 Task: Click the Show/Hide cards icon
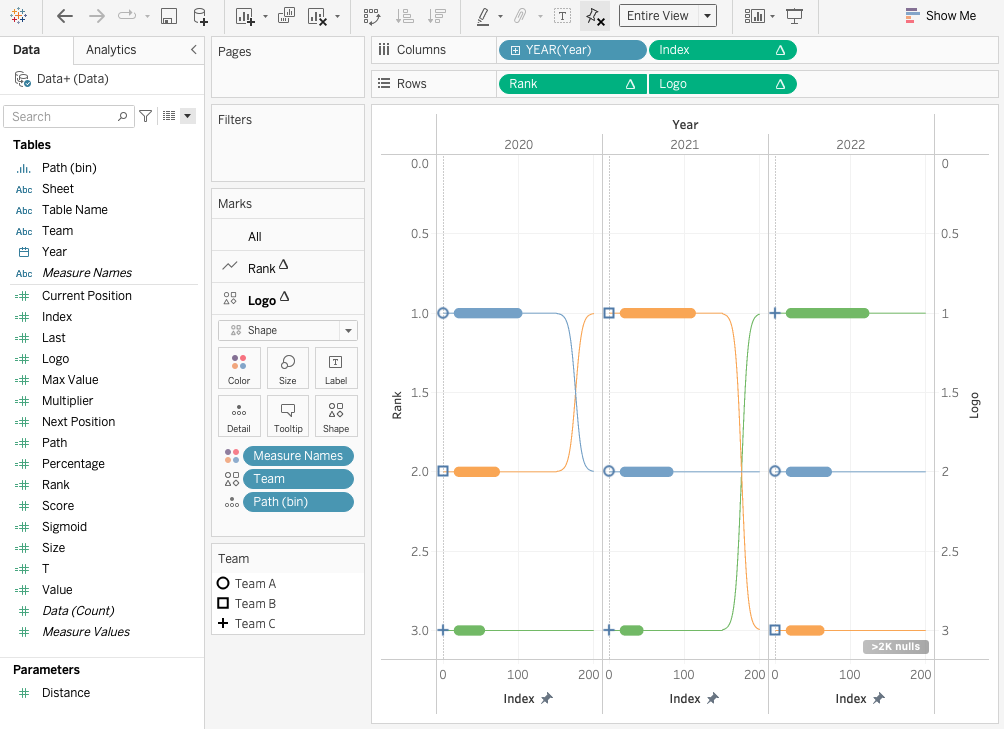(754, 16)
